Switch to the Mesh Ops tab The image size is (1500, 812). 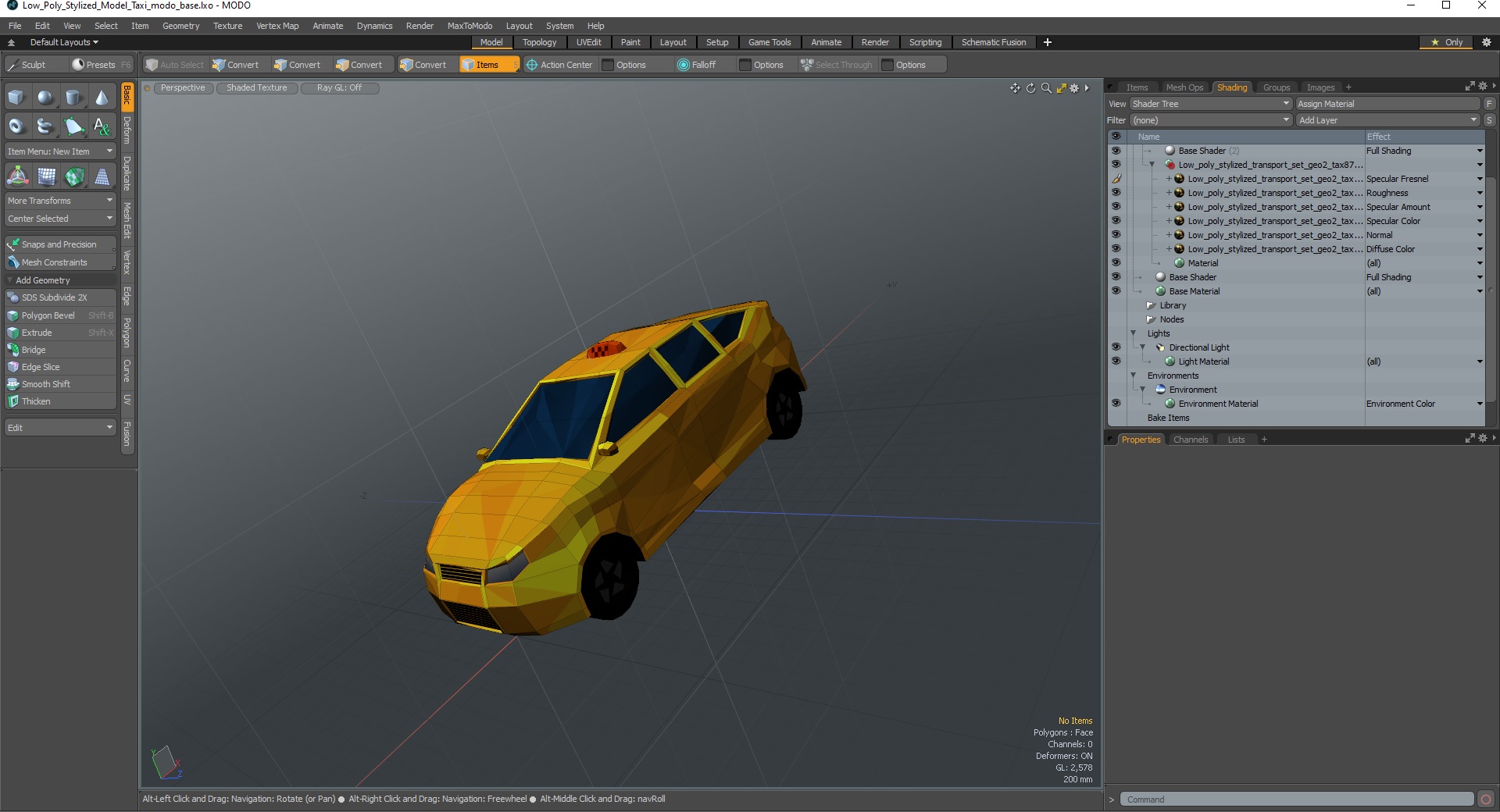[x=1184, y=87]
